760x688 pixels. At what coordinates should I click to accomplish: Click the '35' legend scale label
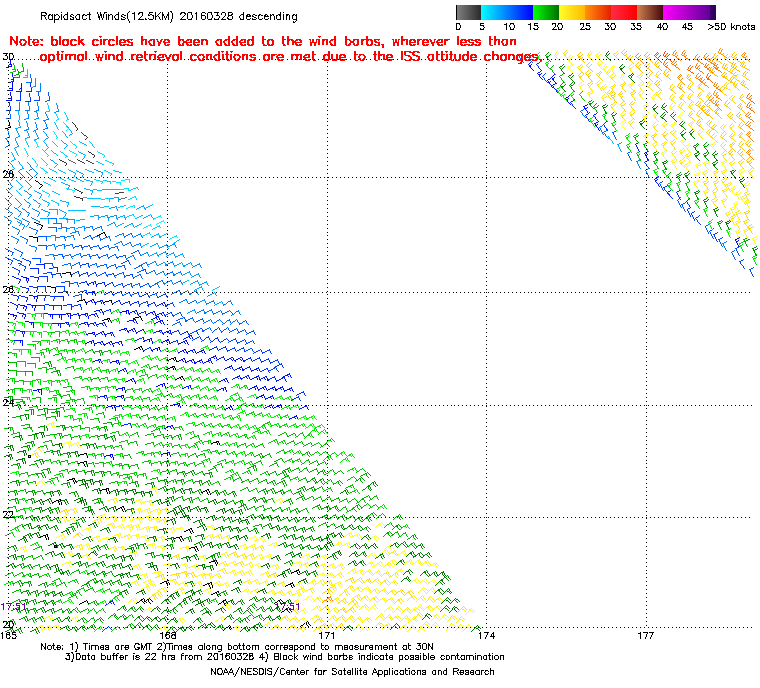pyautogui.click(x=636, y=27)
